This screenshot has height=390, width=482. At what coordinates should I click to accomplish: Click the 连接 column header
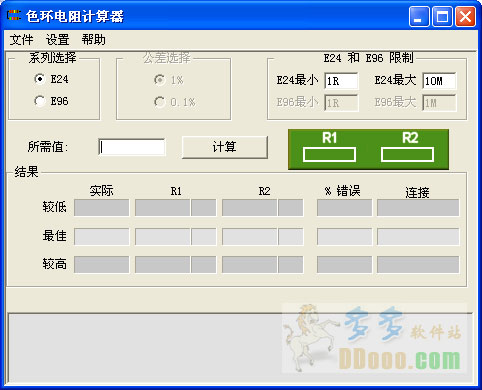coord(417,192)
